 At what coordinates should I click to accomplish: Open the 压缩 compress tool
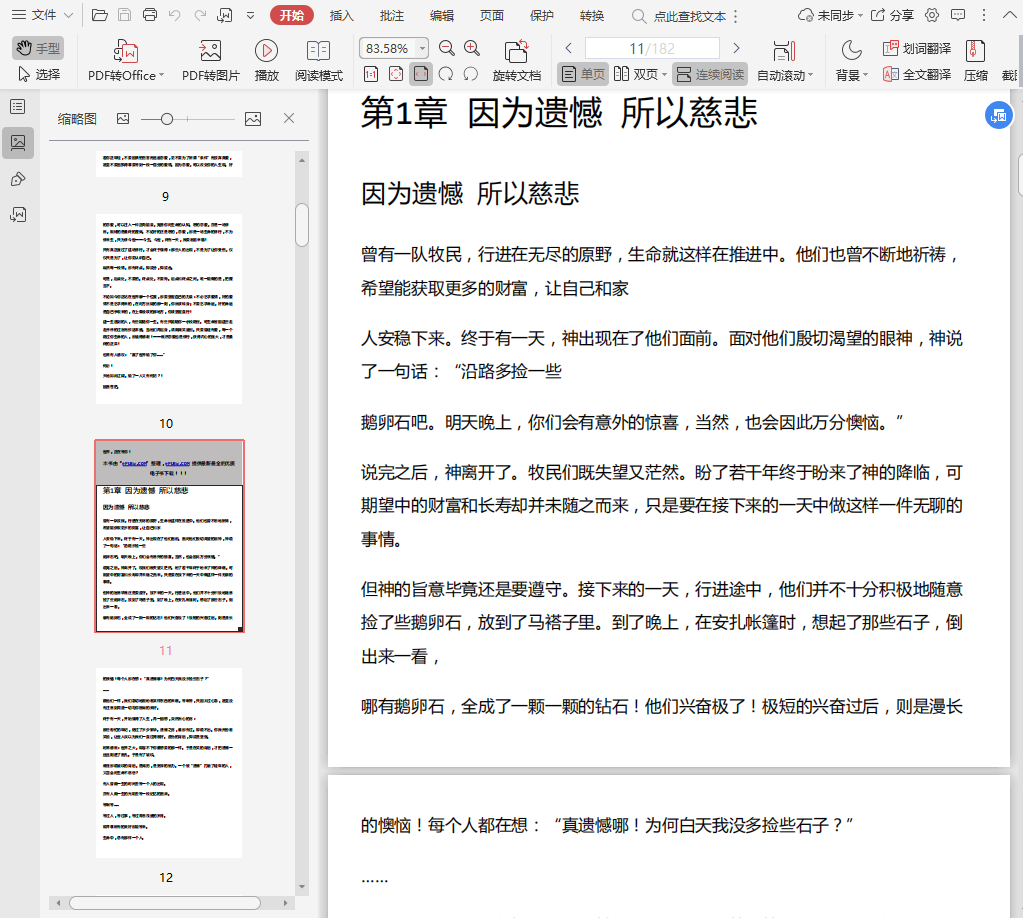[x=975, y=60]
